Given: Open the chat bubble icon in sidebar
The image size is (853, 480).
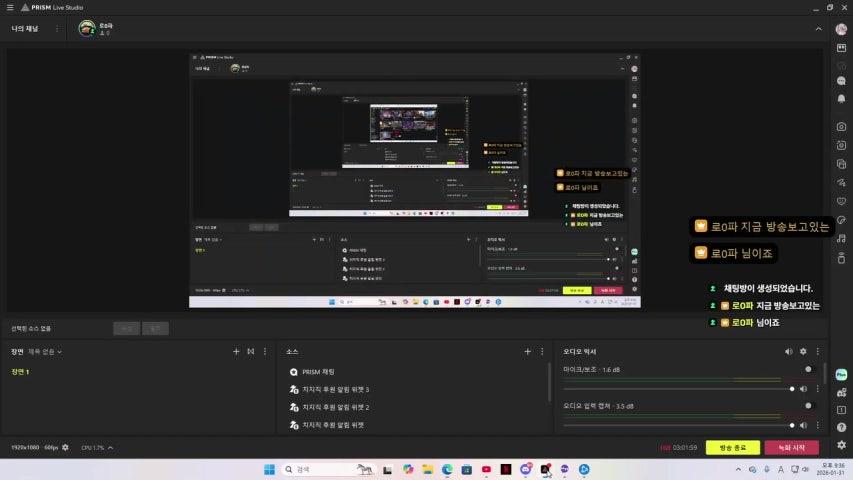Looking at the screenshot, I should pos(841,81).
